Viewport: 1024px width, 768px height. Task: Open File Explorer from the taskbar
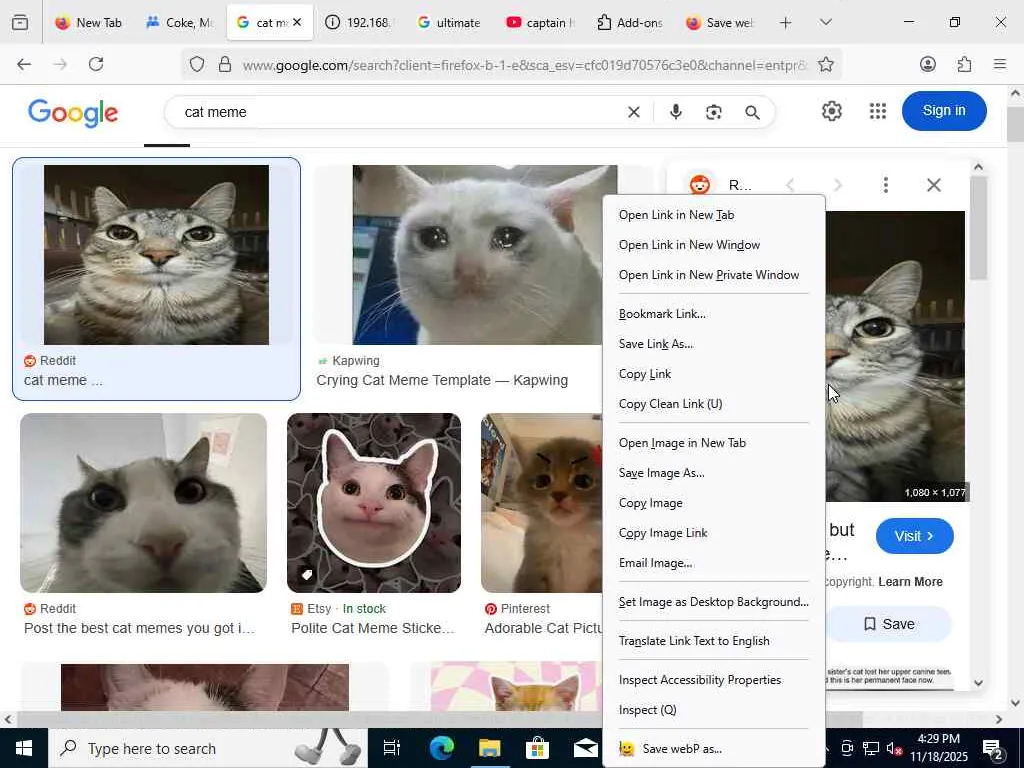point(489,748)
